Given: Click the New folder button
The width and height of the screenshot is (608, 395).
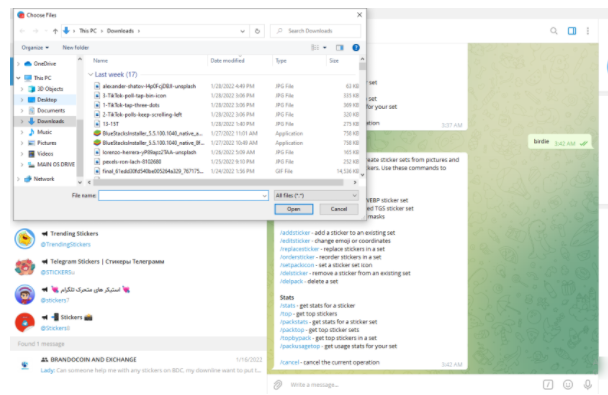Looking at the screenshot, I should [x=76, y=48].
